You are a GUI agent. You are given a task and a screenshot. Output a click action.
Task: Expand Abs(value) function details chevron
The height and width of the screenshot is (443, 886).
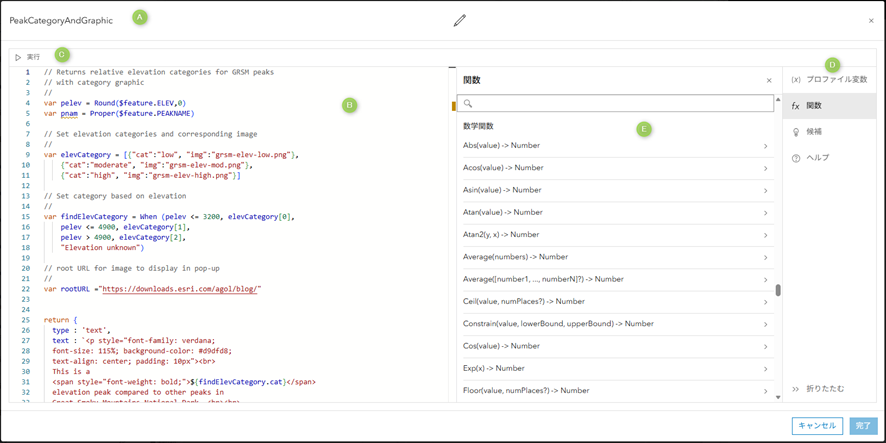[x=766, y=146]
